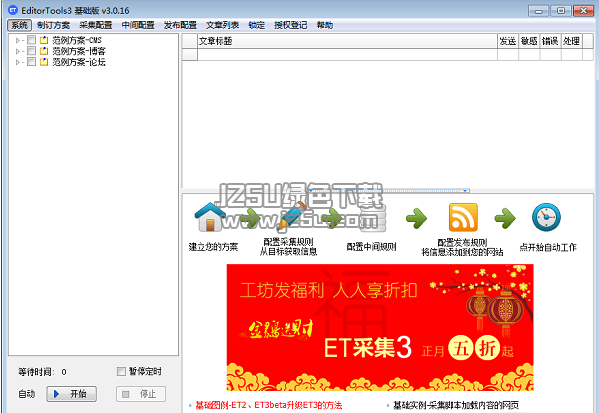This screenshot has width=599, height=413.
Task: Select the 范例方案-CMS tree item
Action: 77,40
